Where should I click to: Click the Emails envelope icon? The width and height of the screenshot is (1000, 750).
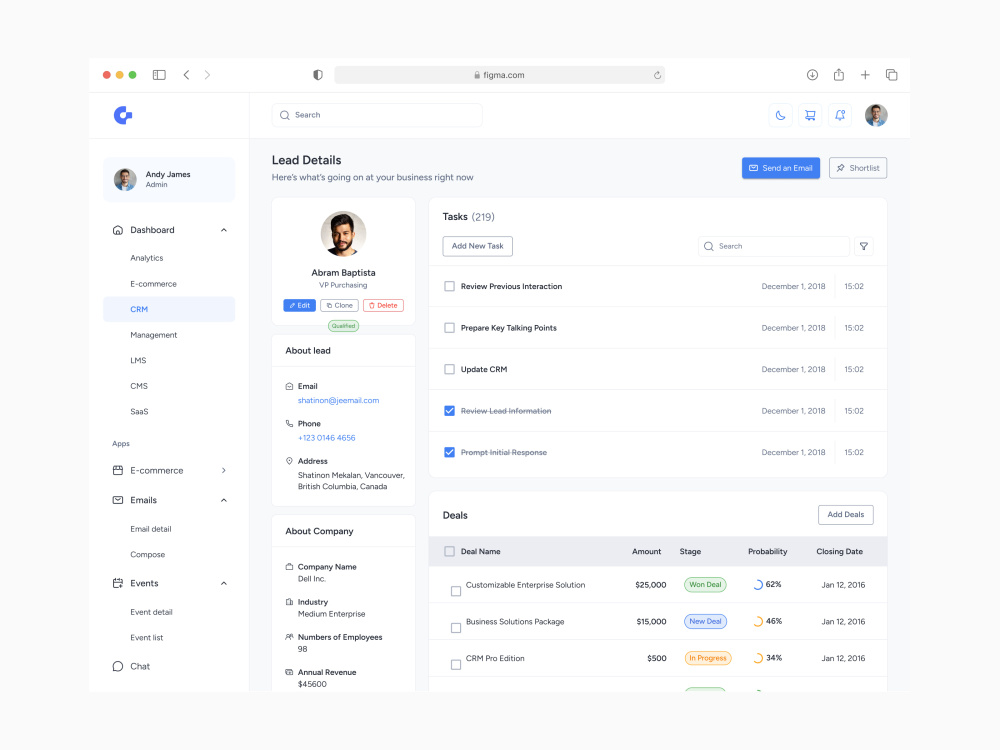click(117, 500)
